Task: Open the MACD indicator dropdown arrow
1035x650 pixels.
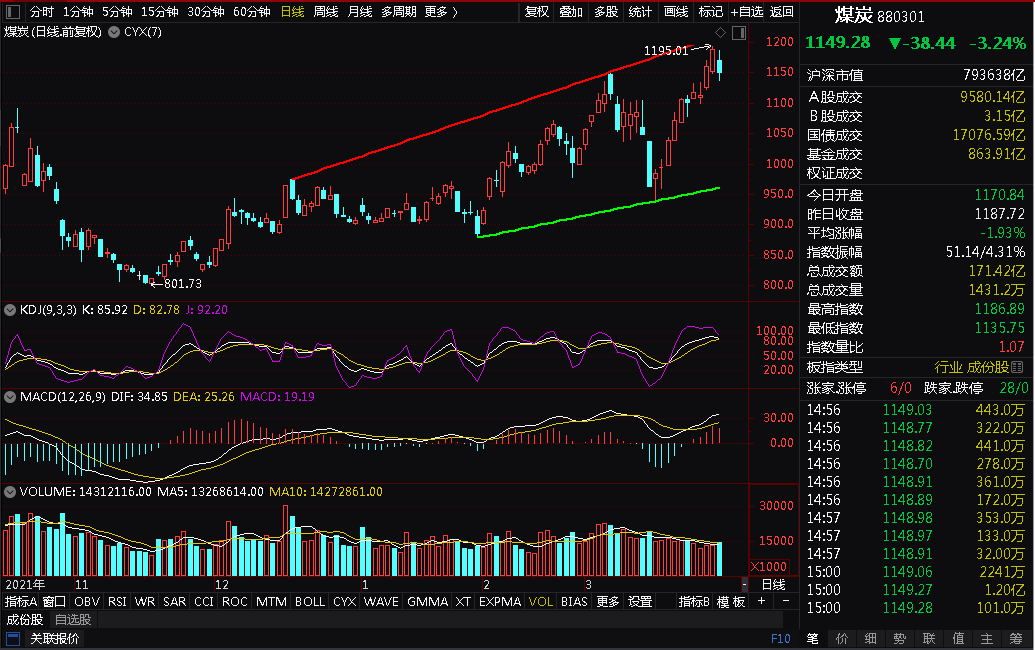Action: pos(10,397)
